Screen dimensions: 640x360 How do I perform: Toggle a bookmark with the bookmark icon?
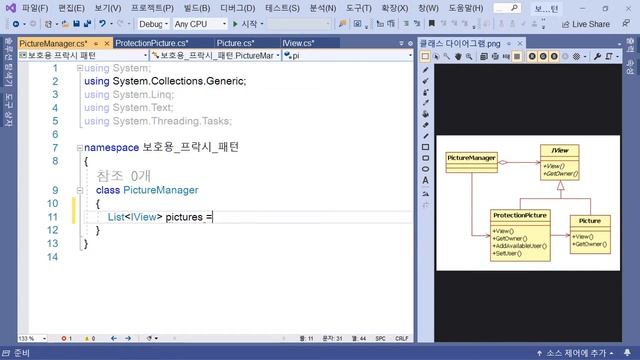(x=431, y=24)
